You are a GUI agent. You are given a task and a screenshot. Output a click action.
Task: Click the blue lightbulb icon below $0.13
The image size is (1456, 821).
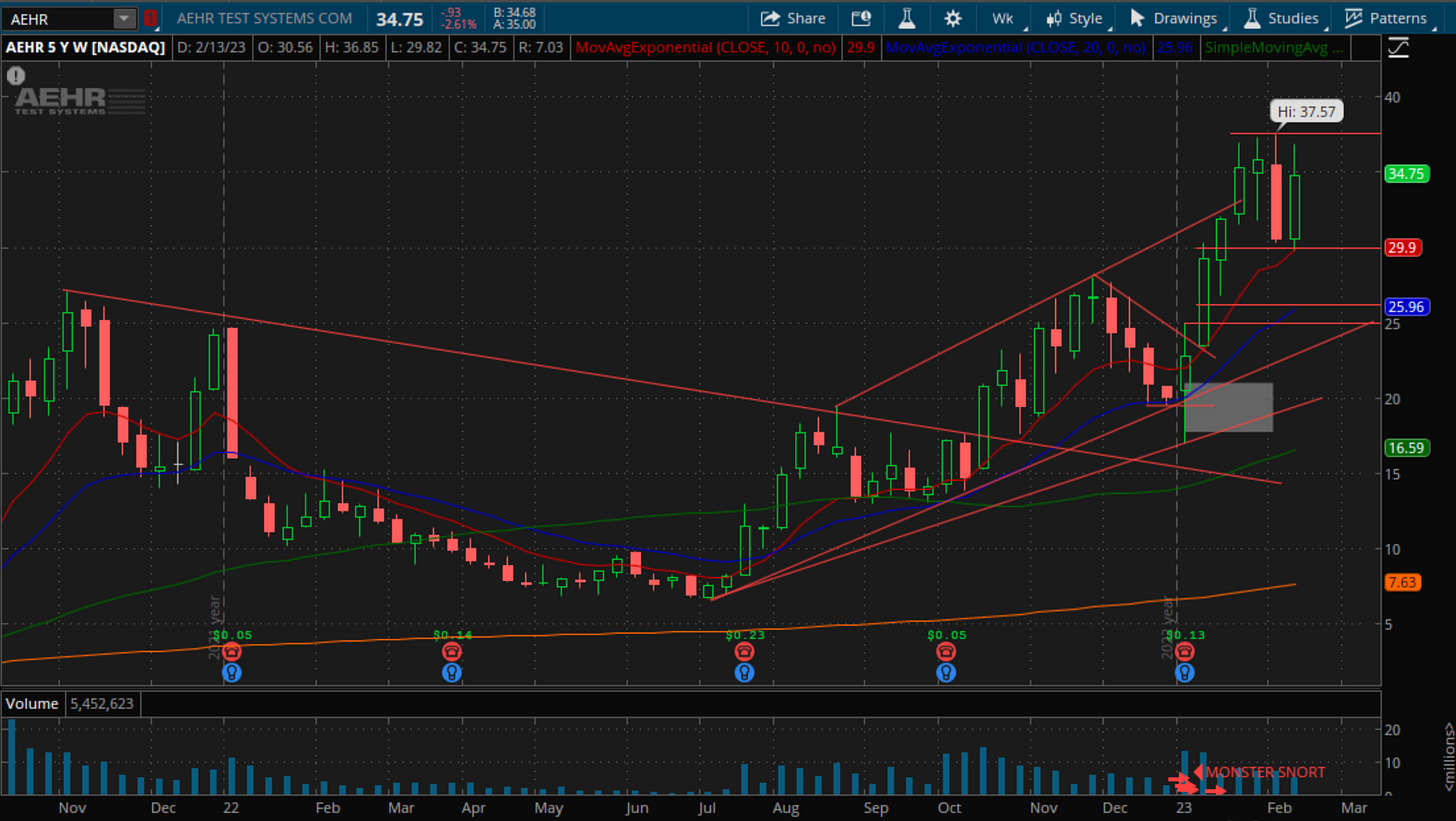[x=1184, y=673]
